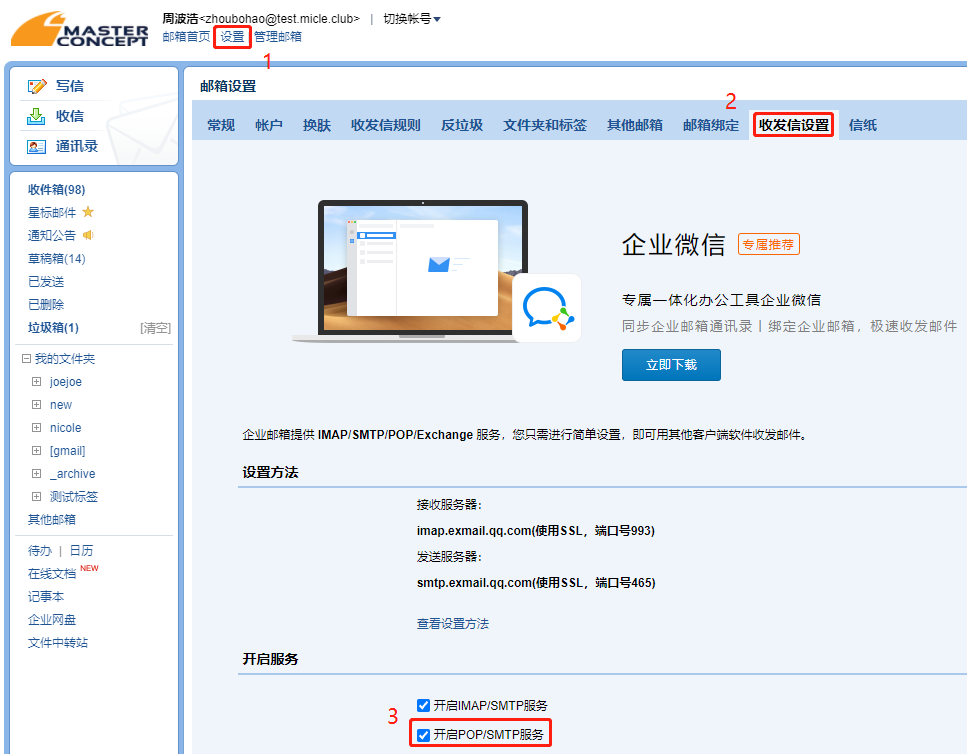Screen dimensions: 967x754
Task: Click 收信 to fetch mail
Action: pyautogui.click(x=70, y=116)
